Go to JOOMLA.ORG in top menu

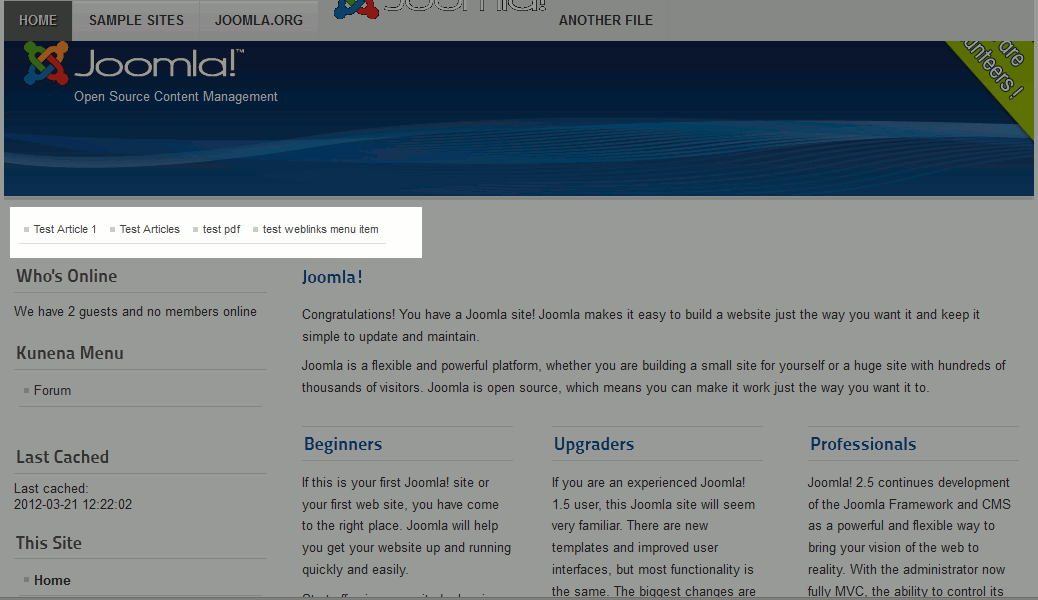(259, 21)
